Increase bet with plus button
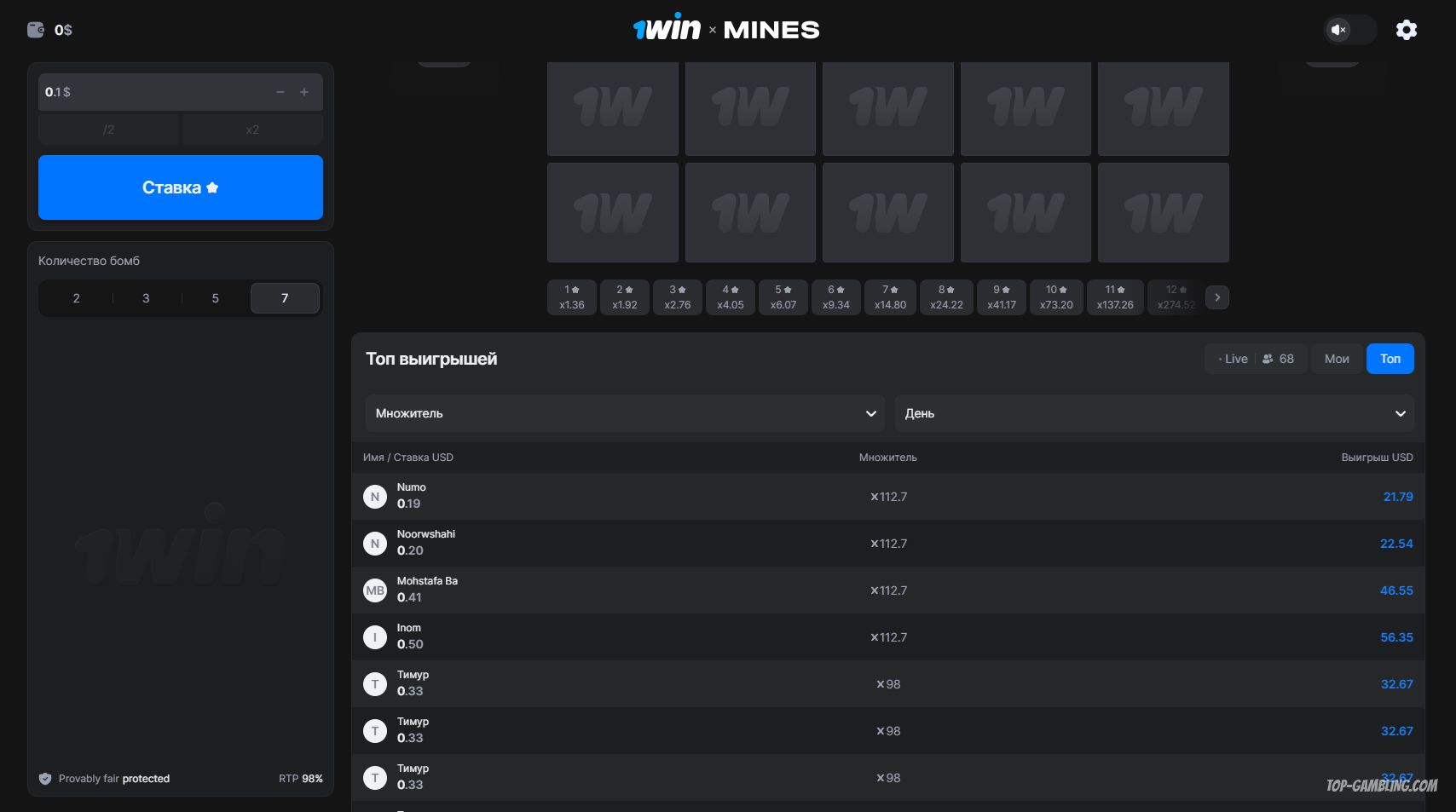 point(304,92)
